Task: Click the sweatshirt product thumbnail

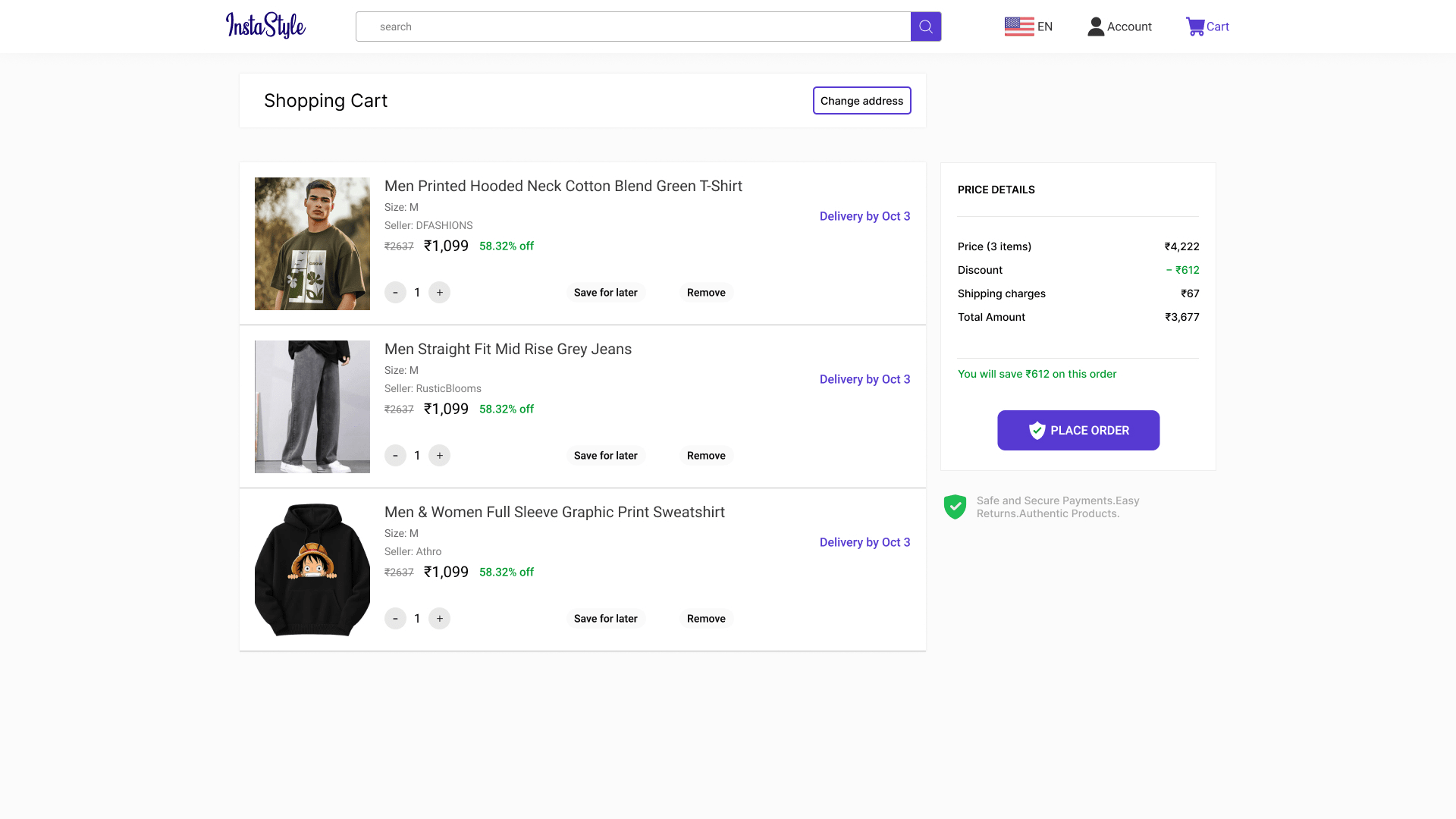Action: coord(312,570)
